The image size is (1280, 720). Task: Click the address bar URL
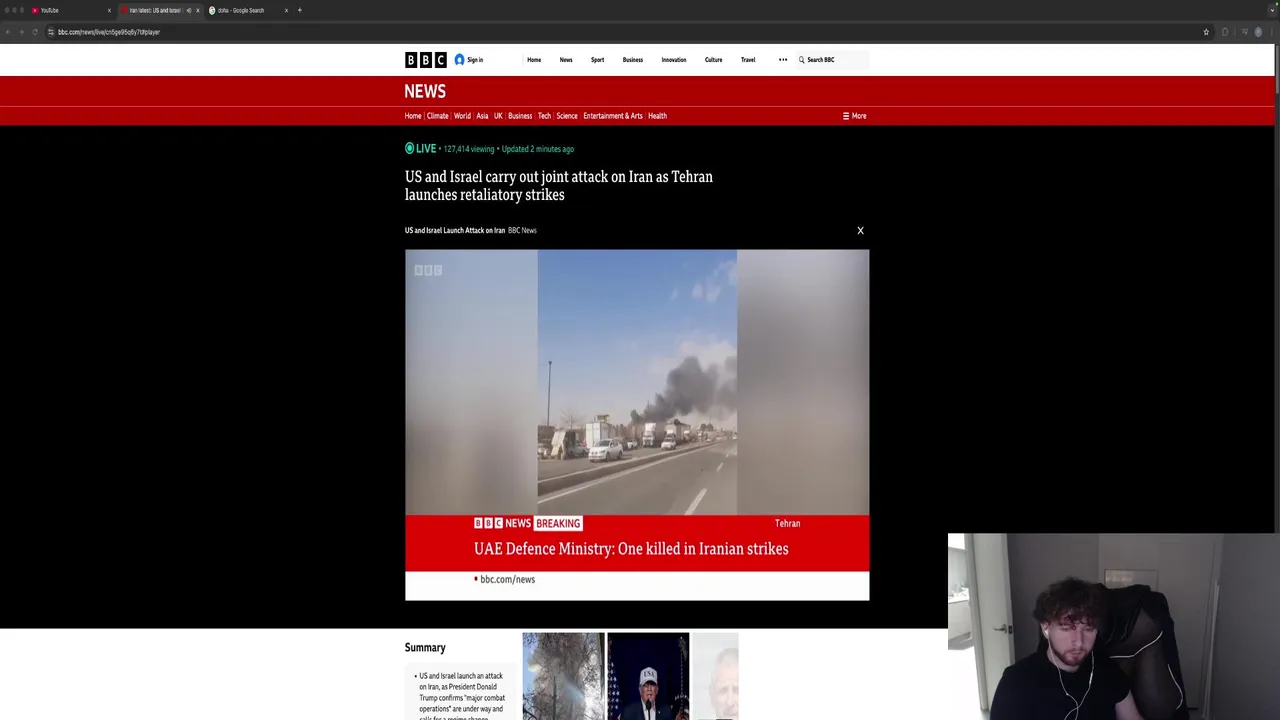(109, 32)
